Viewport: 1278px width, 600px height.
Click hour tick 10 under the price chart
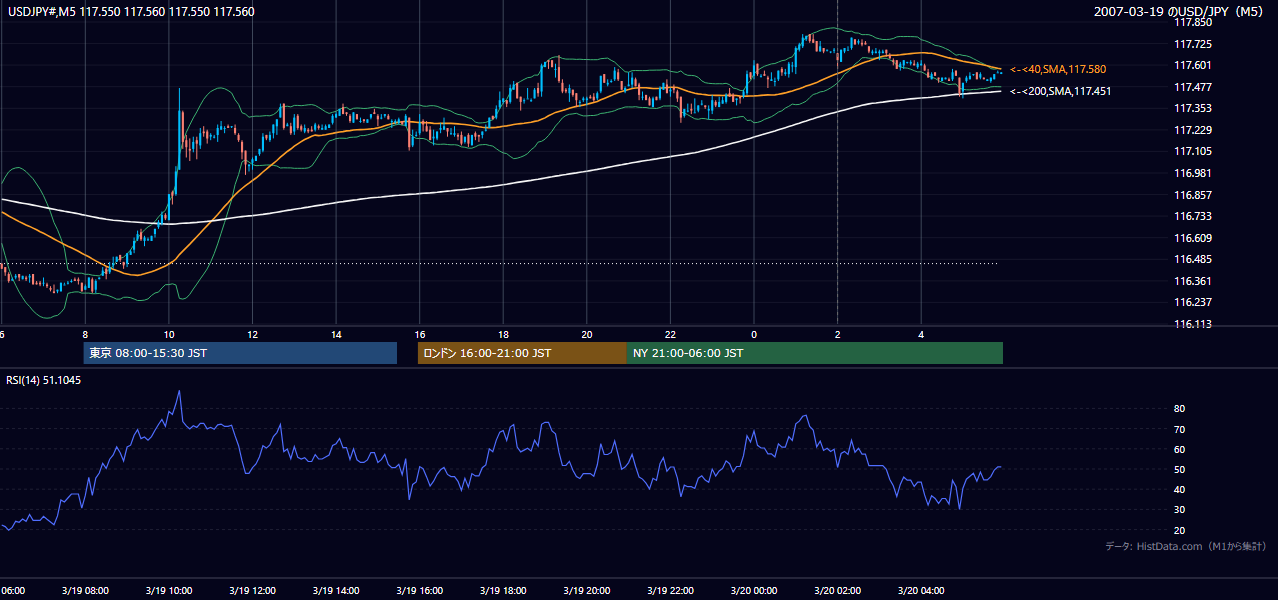coord(169,334)
